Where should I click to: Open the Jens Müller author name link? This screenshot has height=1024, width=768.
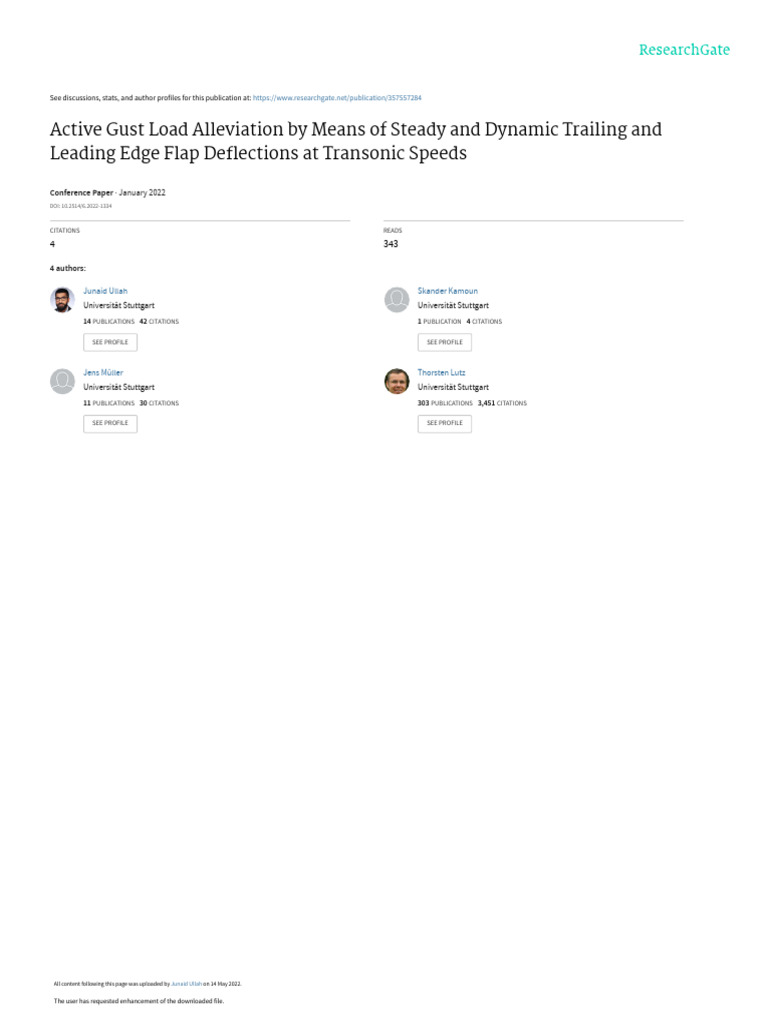pyautogui.click(x=103, y=372)
